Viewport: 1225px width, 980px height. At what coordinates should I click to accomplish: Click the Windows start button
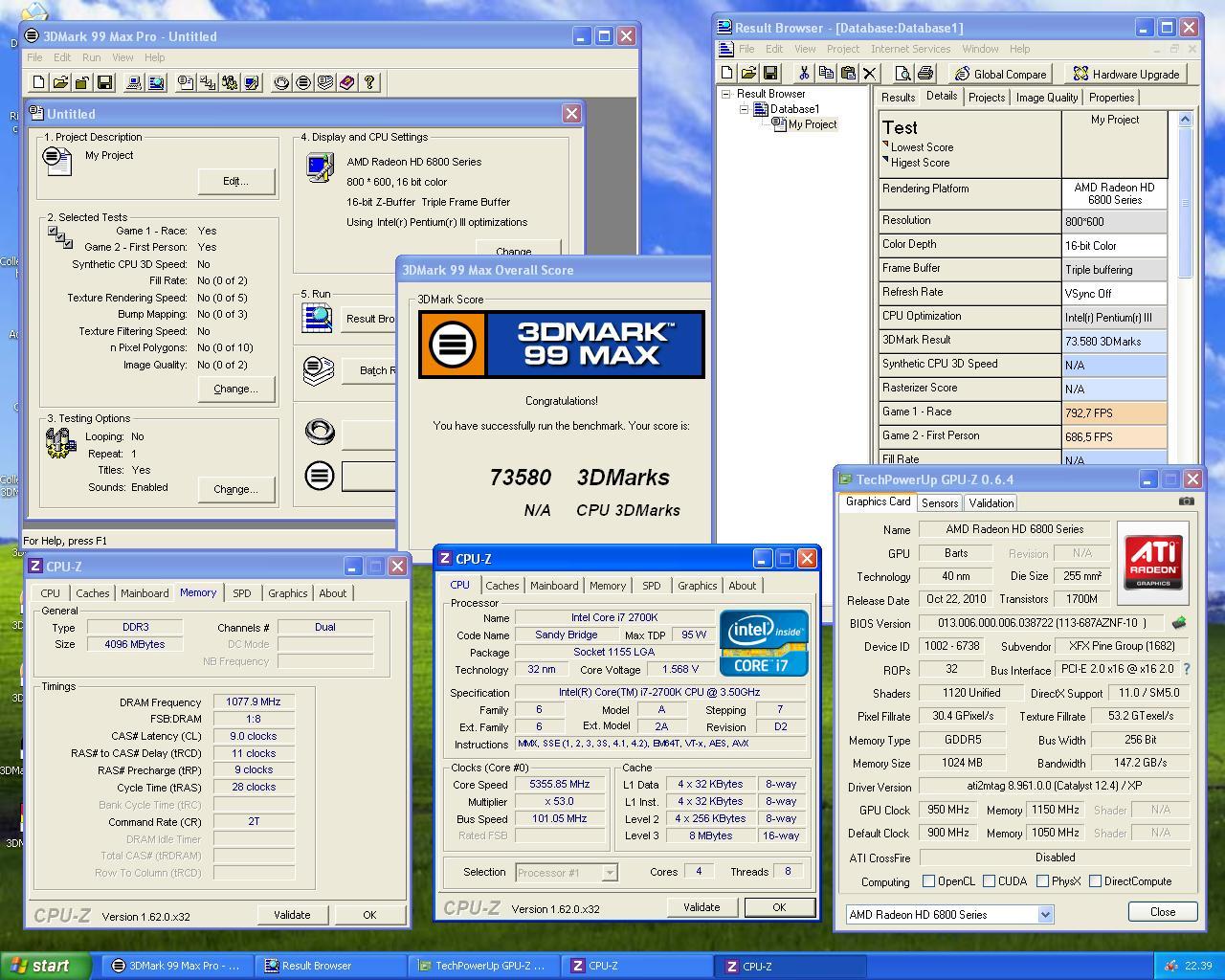[46, 966]
